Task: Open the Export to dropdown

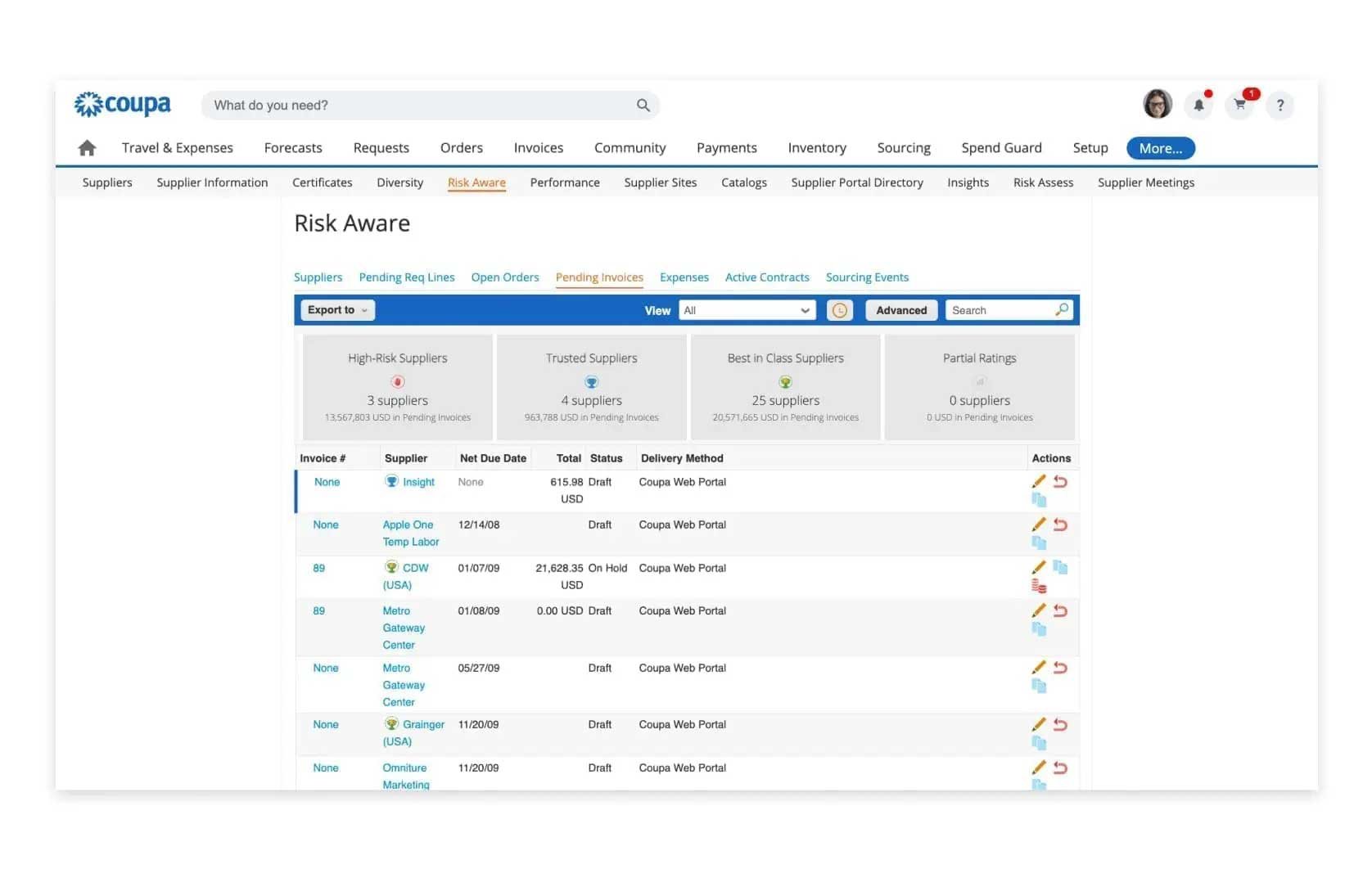Action: [x=336, y=310]
